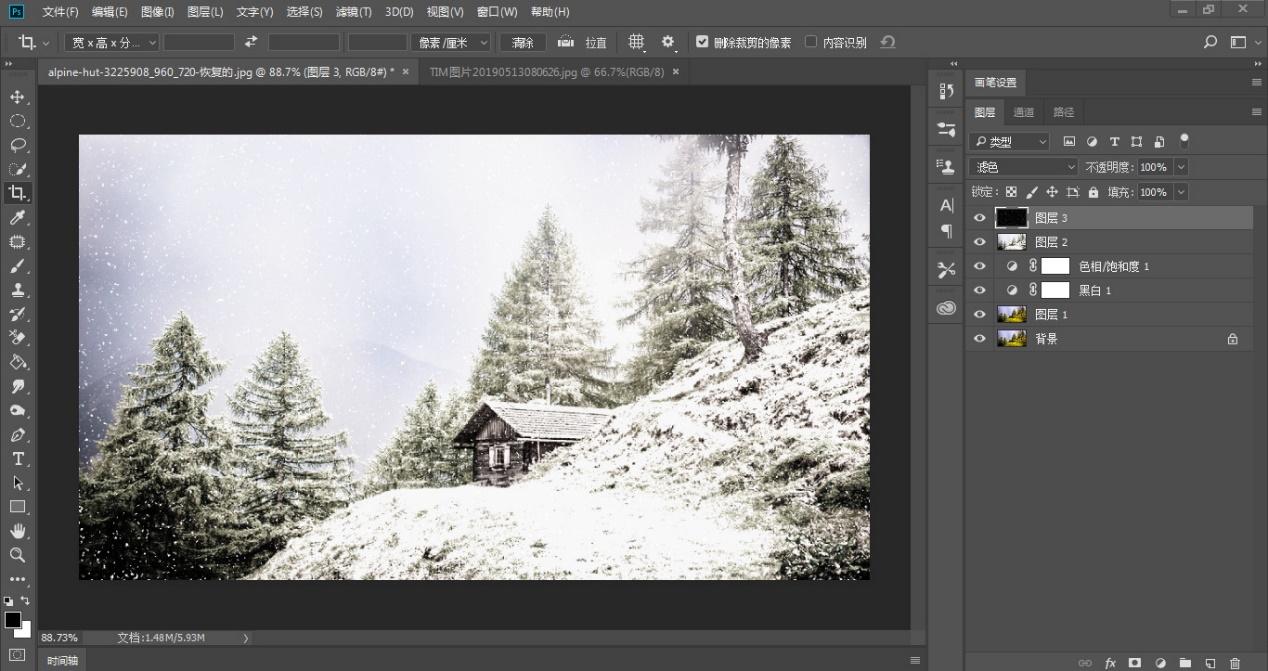Click the crop overlay grid icon
The height and width of the screenshot is (671, 1268).
point(636,42)
